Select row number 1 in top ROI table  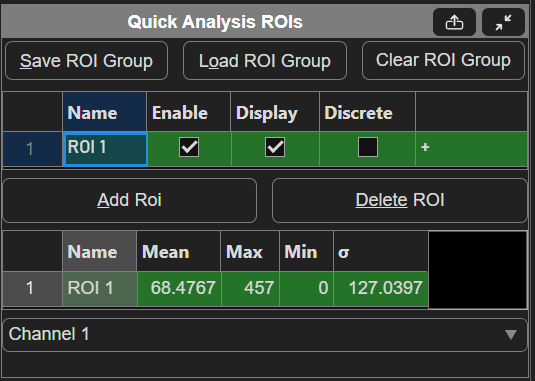click(32, 149)
